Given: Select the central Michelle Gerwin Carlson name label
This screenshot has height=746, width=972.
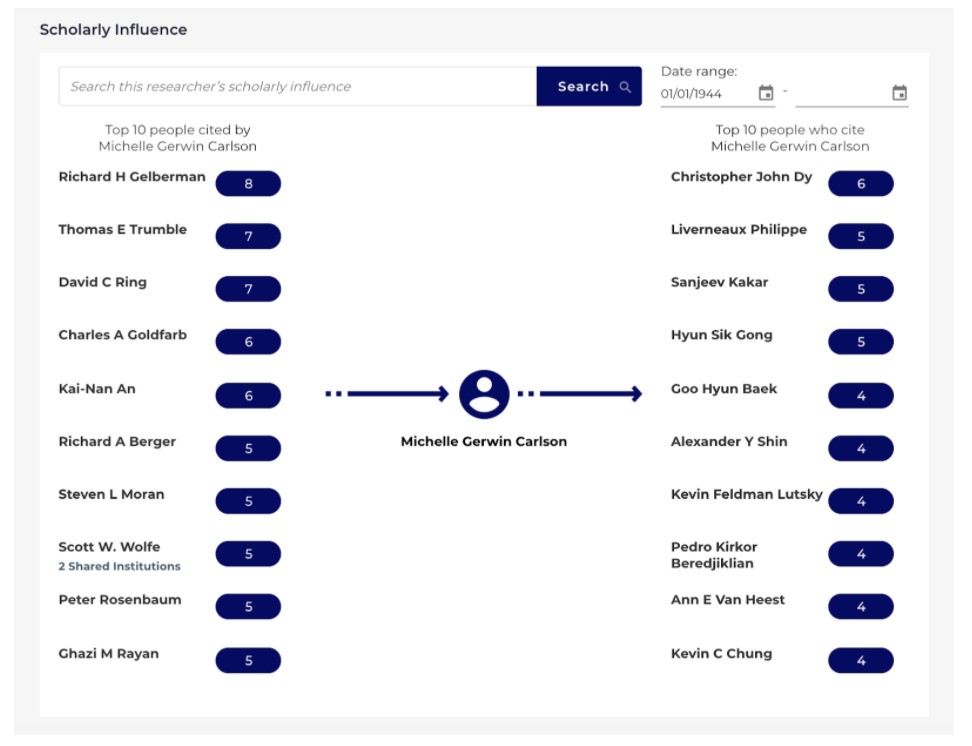Looking at the screenshot, I should (484, 442).
